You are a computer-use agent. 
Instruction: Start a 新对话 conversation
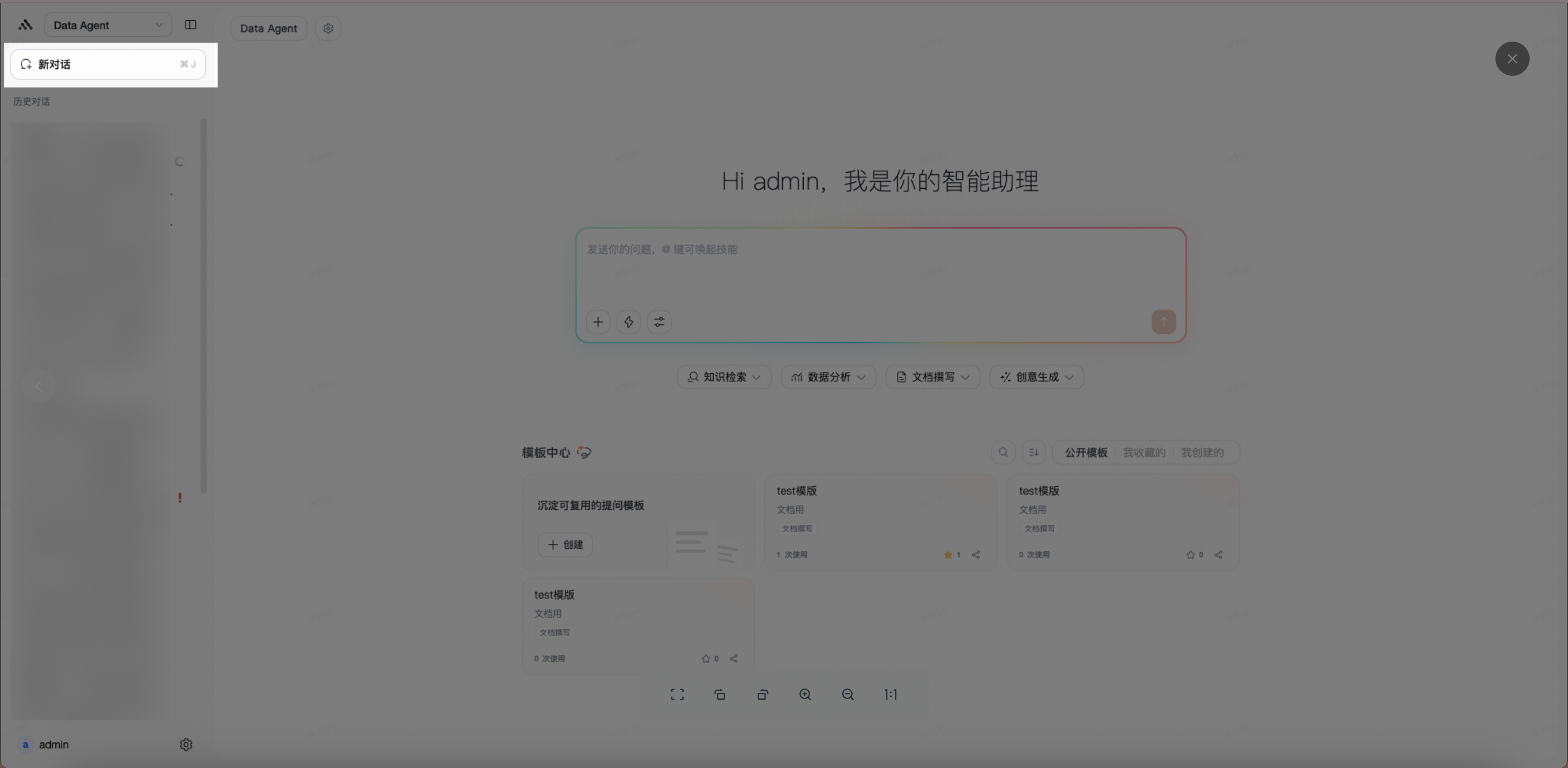tap(108, 64)
